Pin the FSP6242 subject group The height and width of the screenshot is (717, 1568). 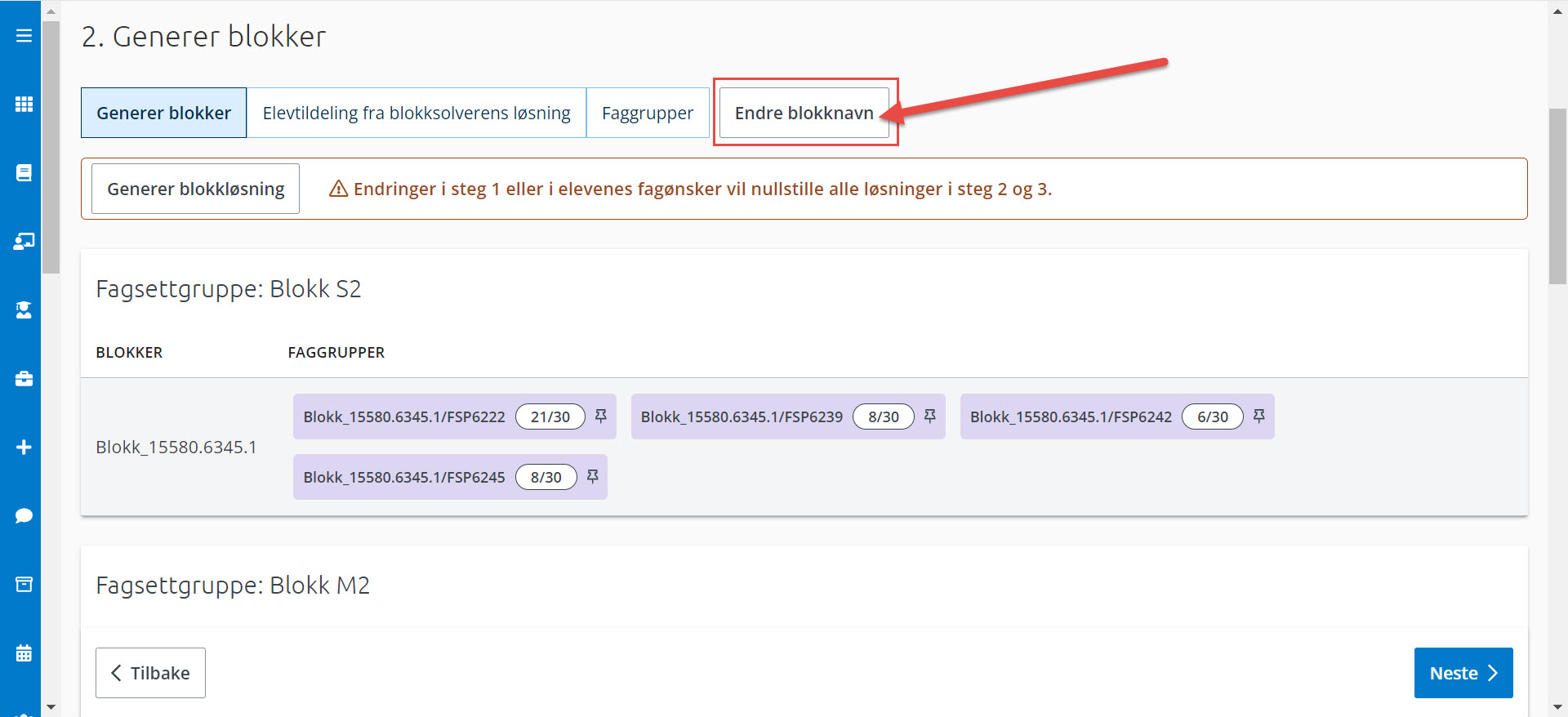(x=1259, y=416)
